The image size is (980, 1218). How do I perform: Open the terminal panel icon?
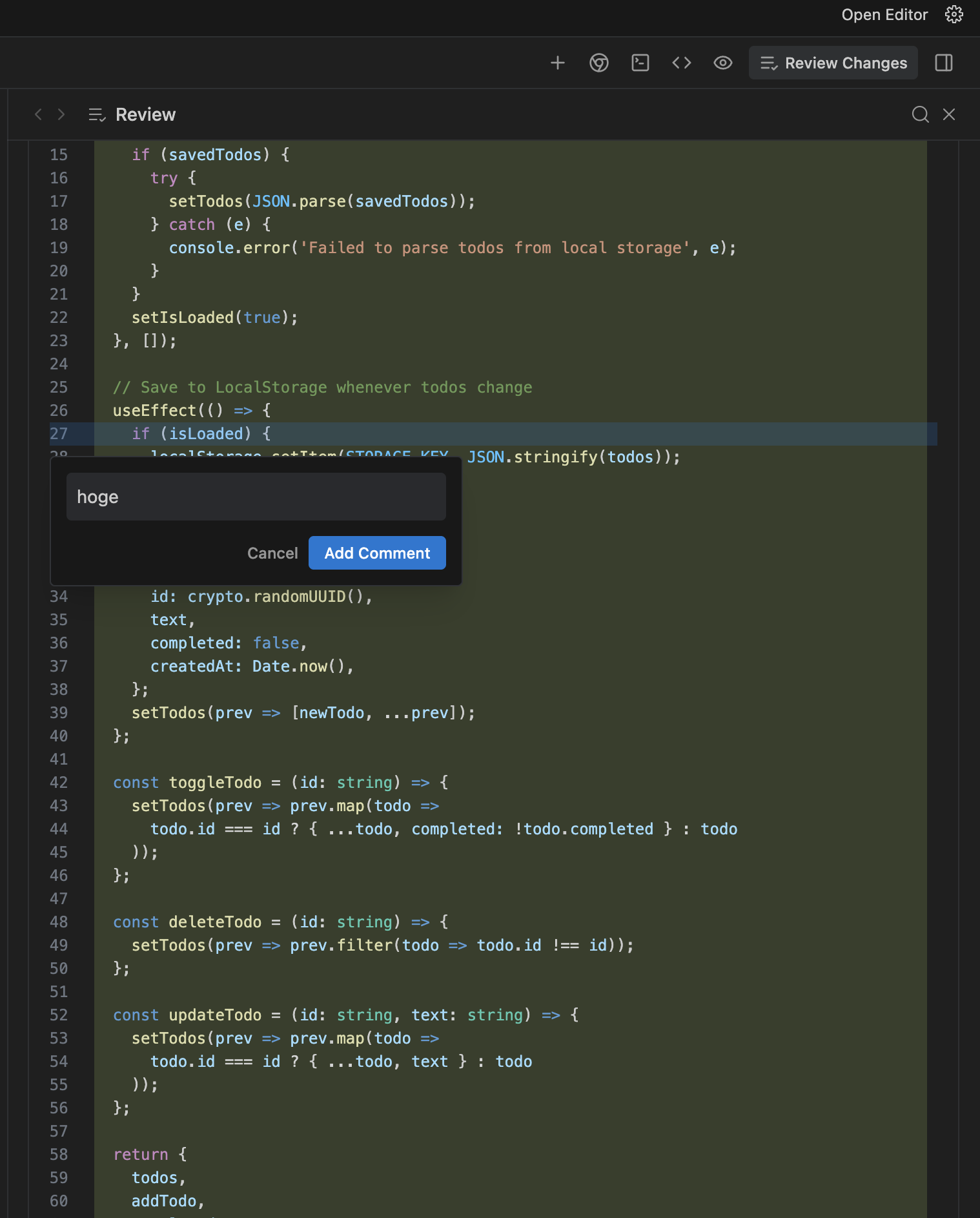click(640, 63)
